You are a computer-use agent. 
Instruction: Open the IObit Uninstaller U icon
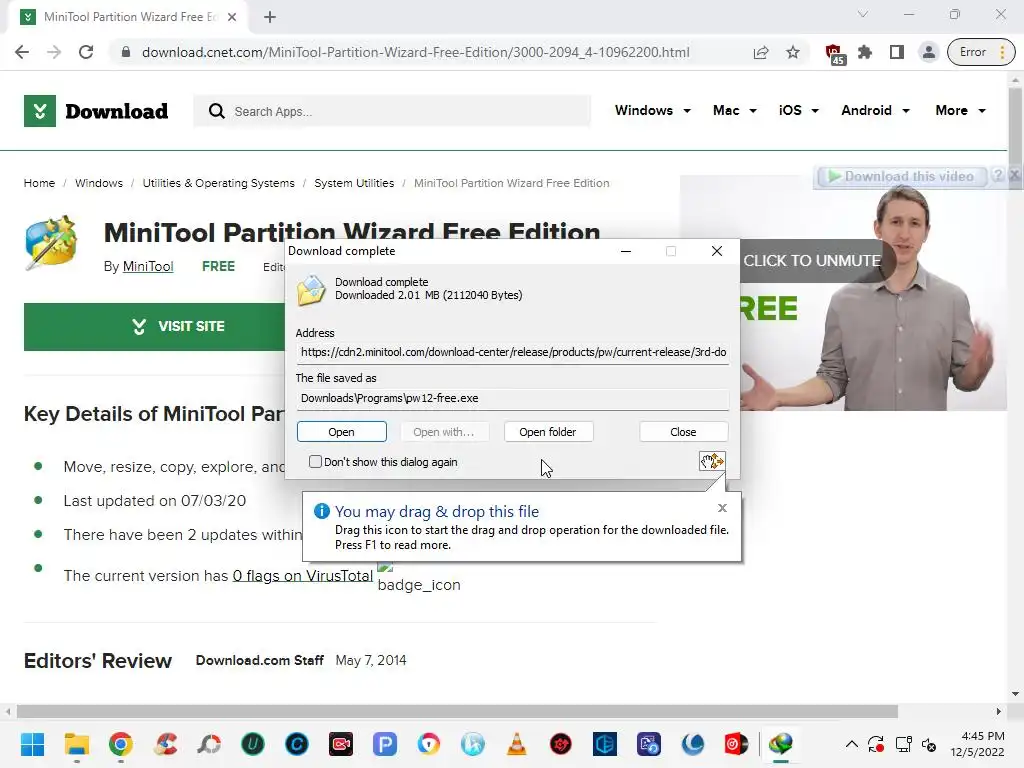pos(253,744)
